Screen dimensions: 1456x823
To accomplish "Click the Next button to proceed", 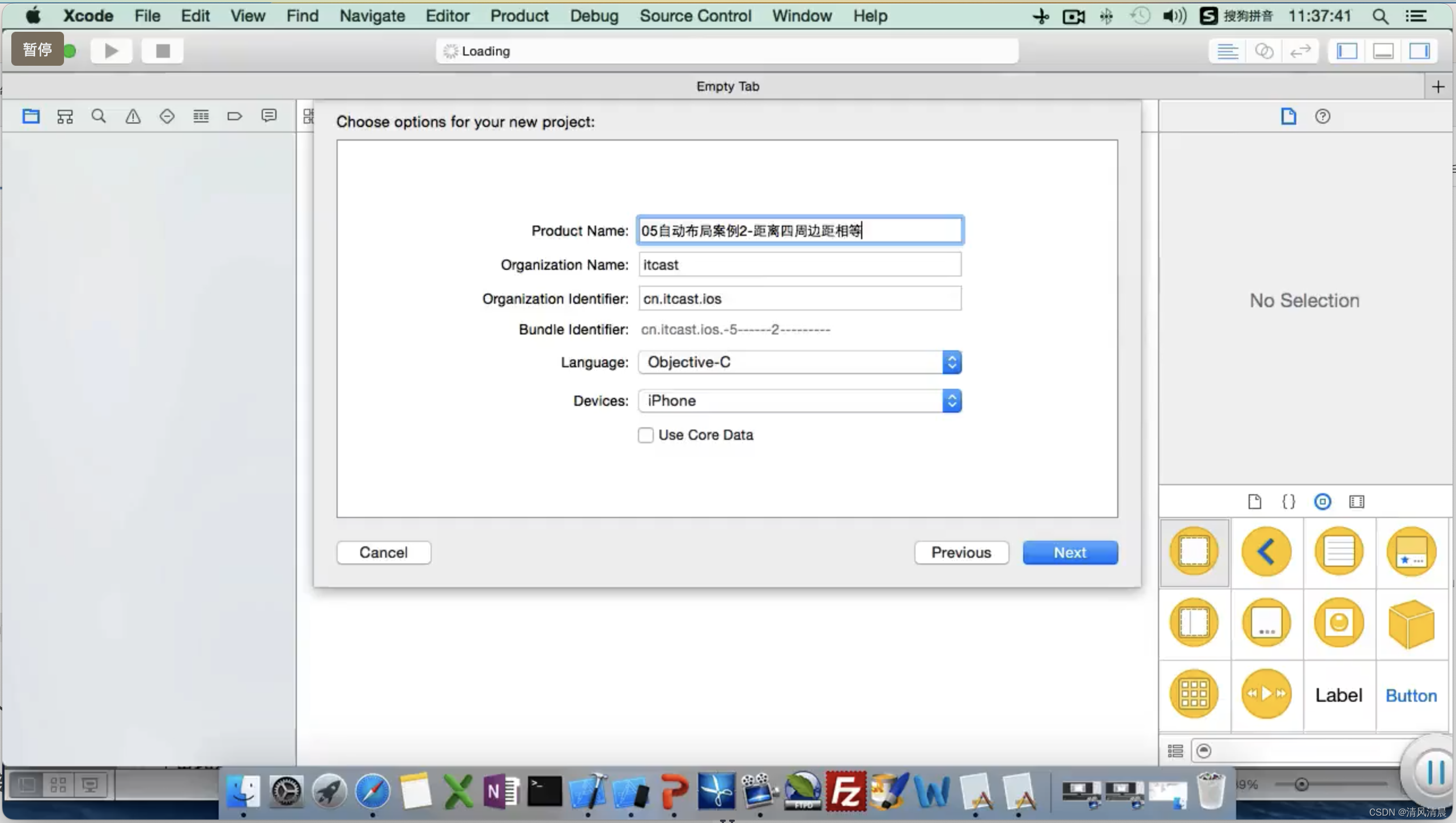I will pos(1069,552).
